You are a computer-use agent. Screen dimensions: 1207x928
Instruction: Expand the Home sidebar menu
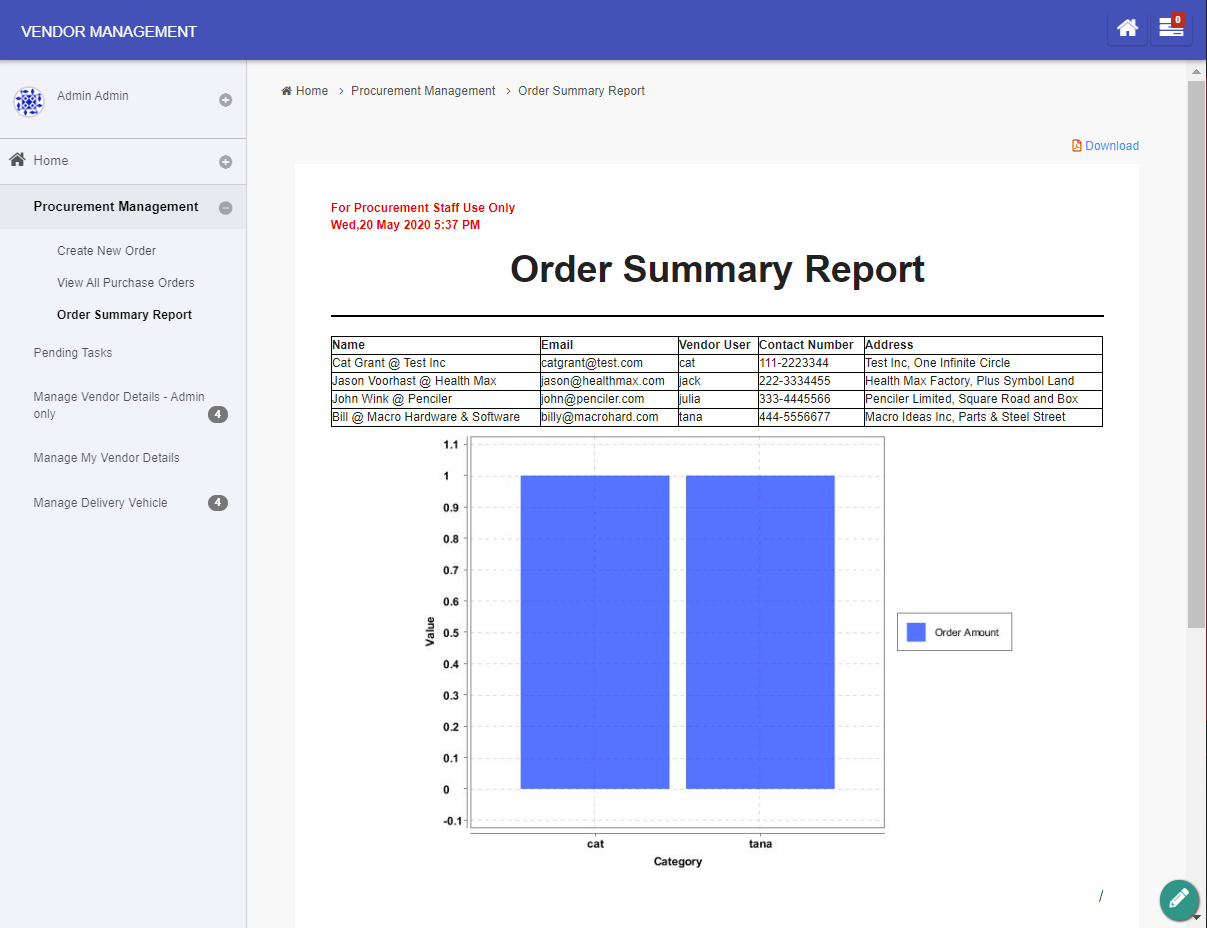[226, 162]
